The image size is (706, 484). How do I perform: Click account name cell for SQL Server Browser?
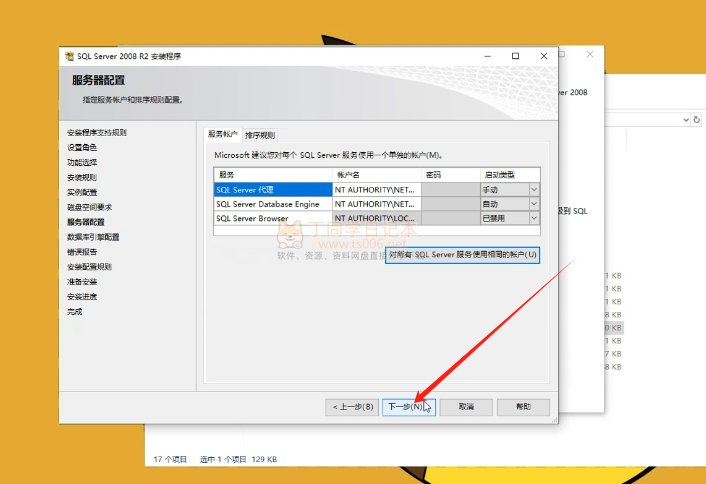coord(376,218)
